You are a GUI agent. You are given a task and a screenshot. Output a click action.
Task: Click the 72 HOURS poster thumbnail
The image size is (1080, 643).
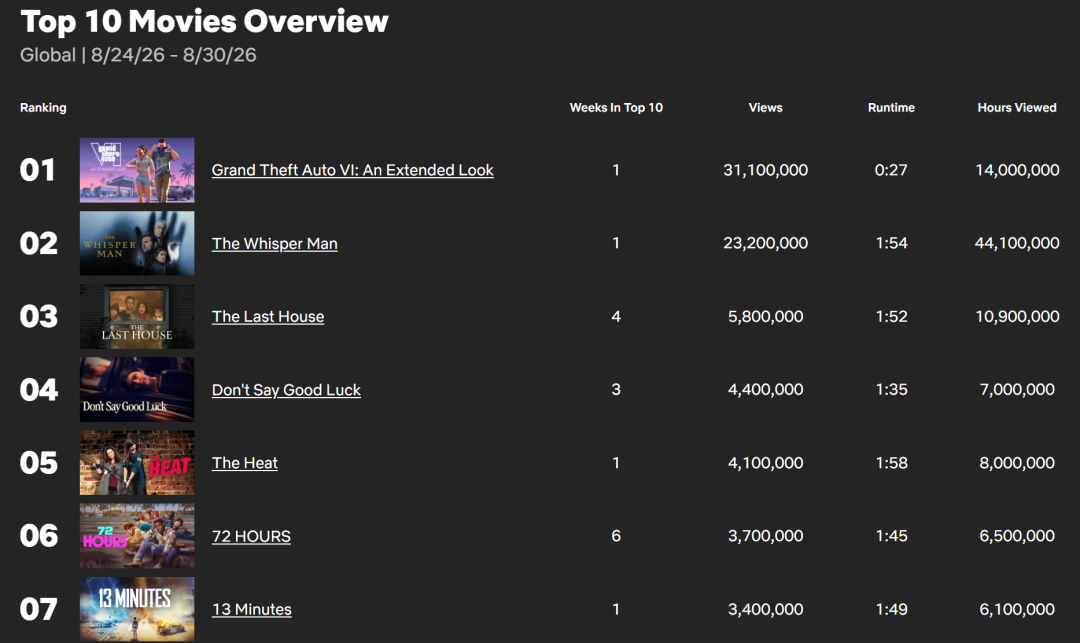(x=137, y=536)
